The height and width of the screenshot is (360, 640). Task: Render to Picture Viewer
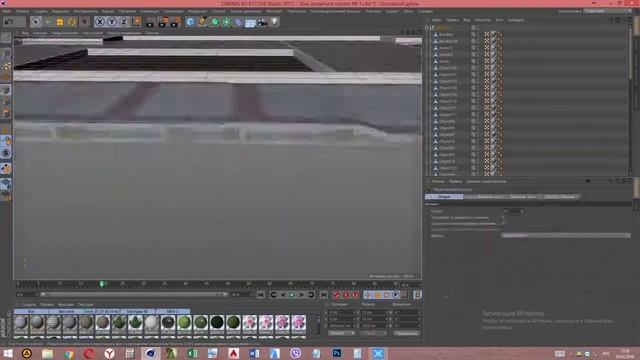coord(163,22)
